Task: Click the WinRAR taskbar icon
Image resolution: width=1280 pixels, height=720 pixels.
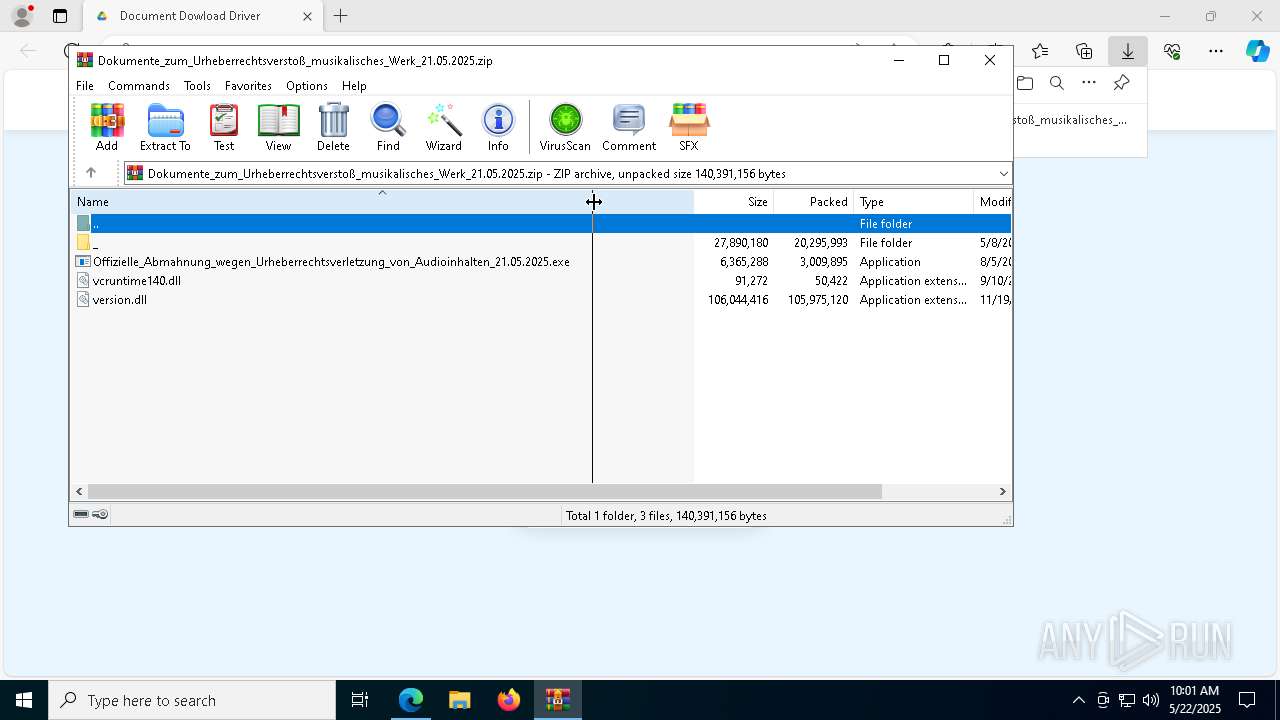Action: (x=558, y=700)
